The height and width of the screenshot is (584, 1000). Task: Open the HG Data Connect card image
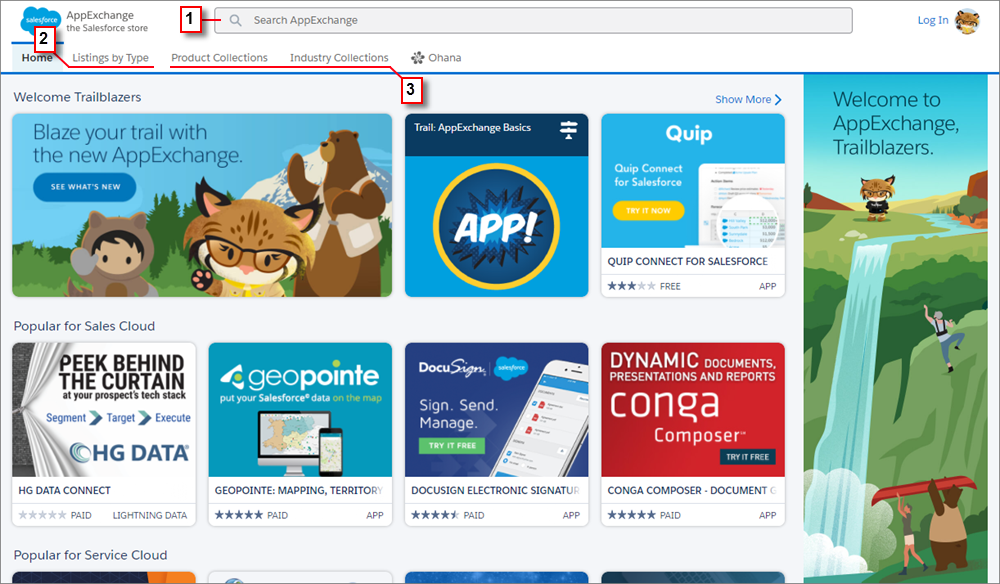pyautogui.click(x=104, y=410)
